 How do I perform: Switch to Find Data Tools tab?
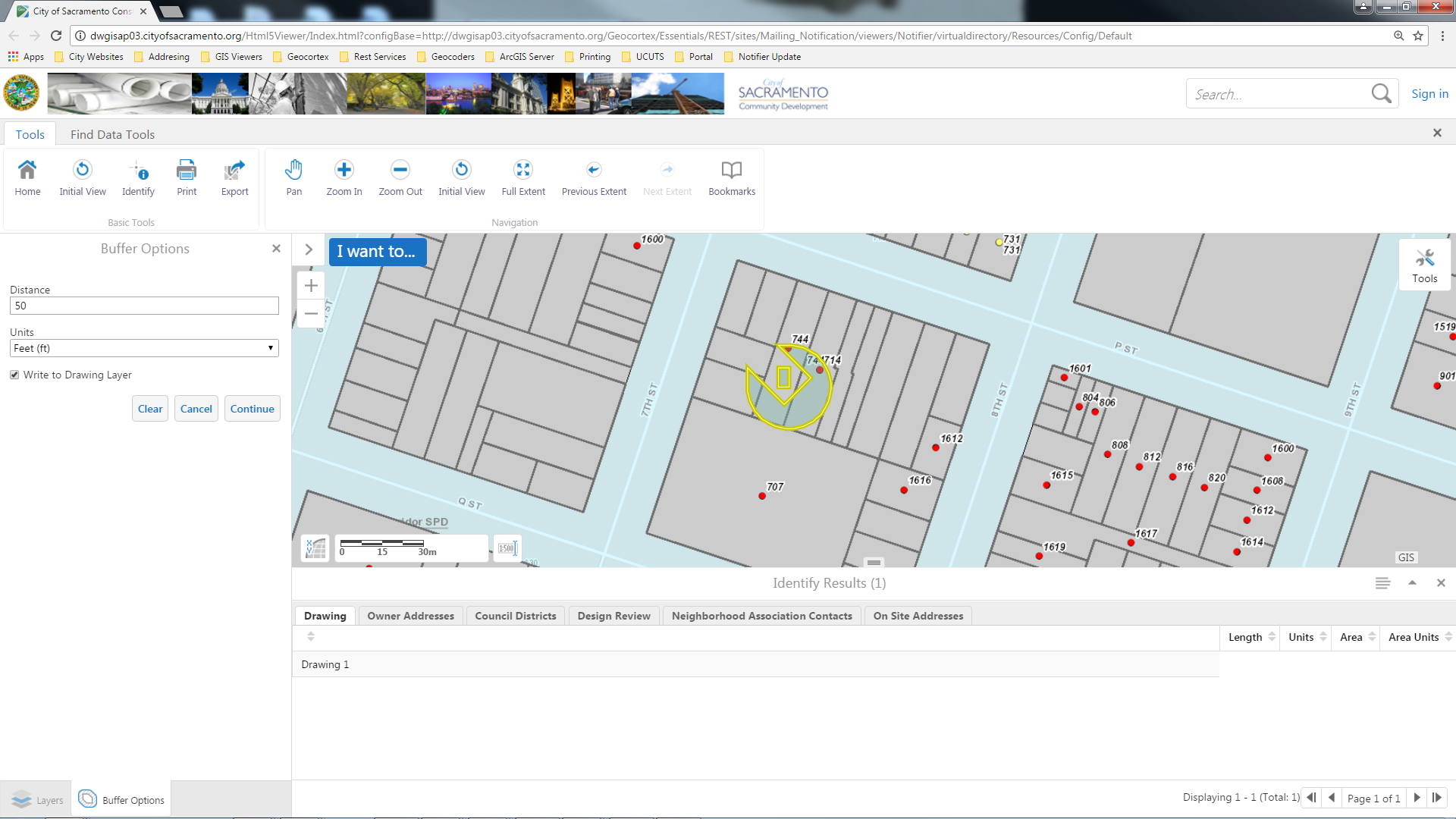[x=112, y=134]
